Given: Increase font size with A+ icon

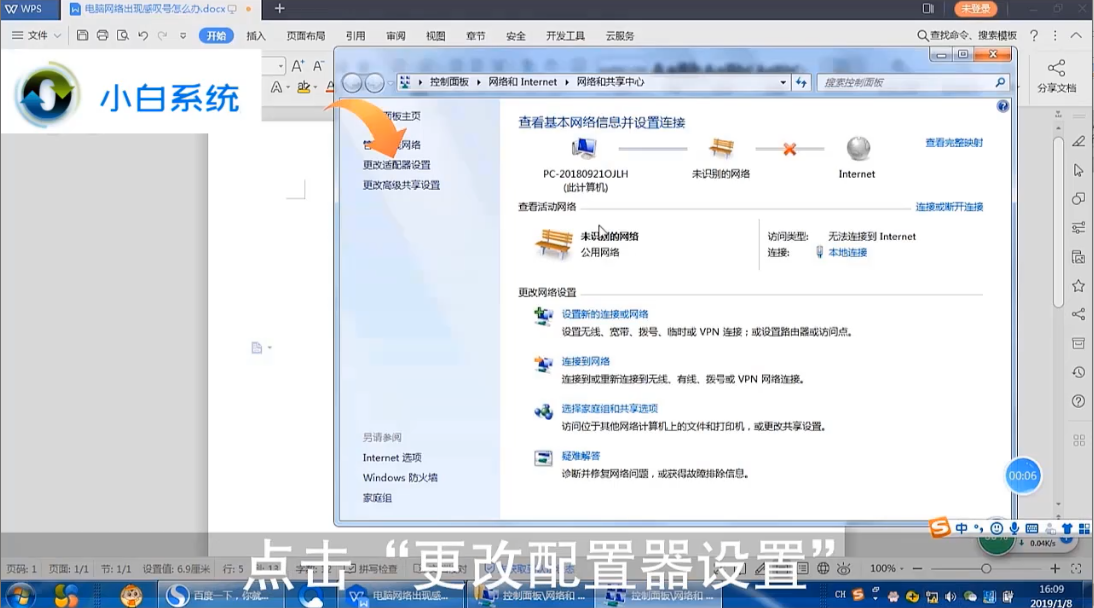Looking at the screenshot, I should (x=298, y=66).
